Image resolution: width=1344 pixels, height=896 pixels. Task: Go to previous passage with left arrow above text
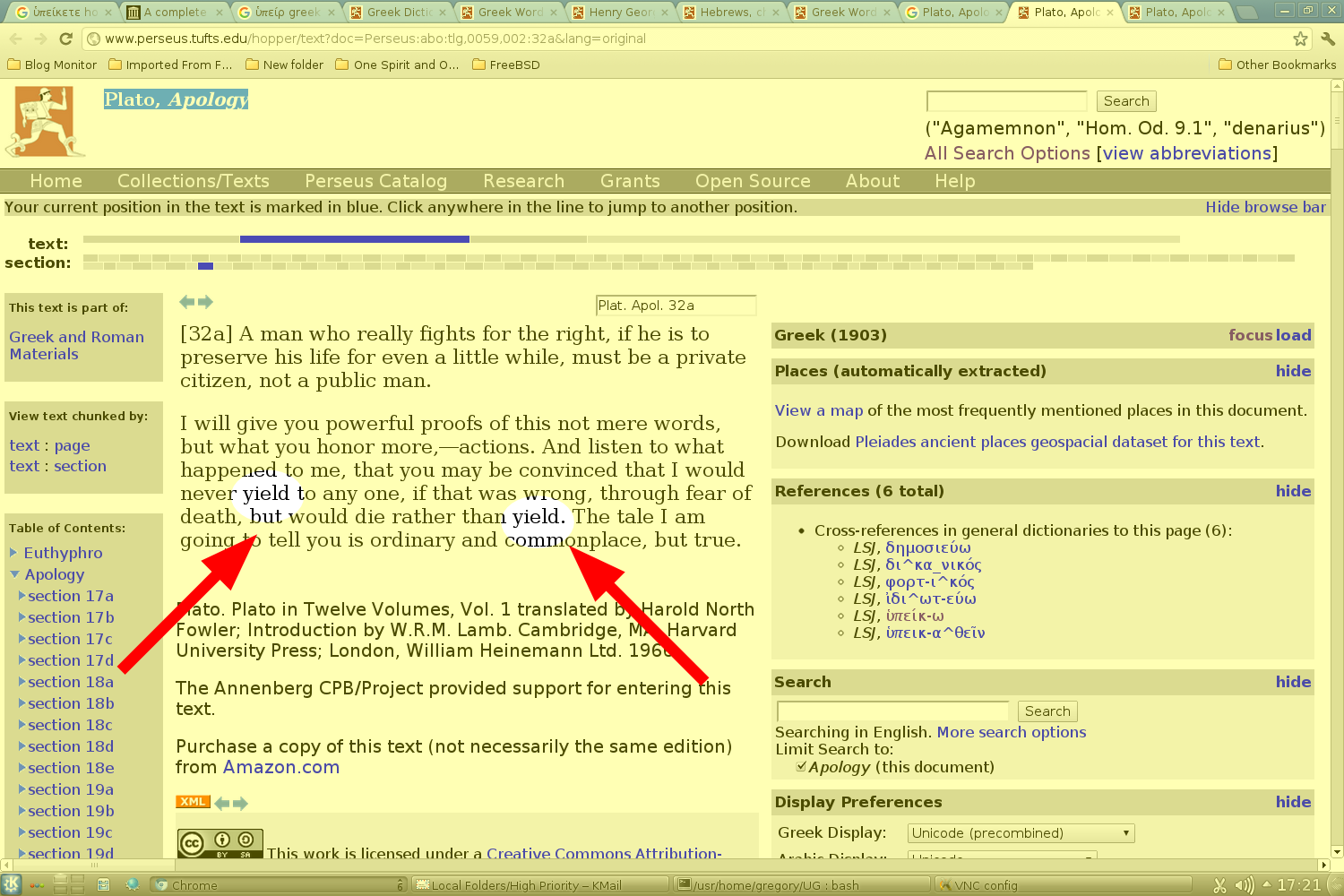click(186, 302)
